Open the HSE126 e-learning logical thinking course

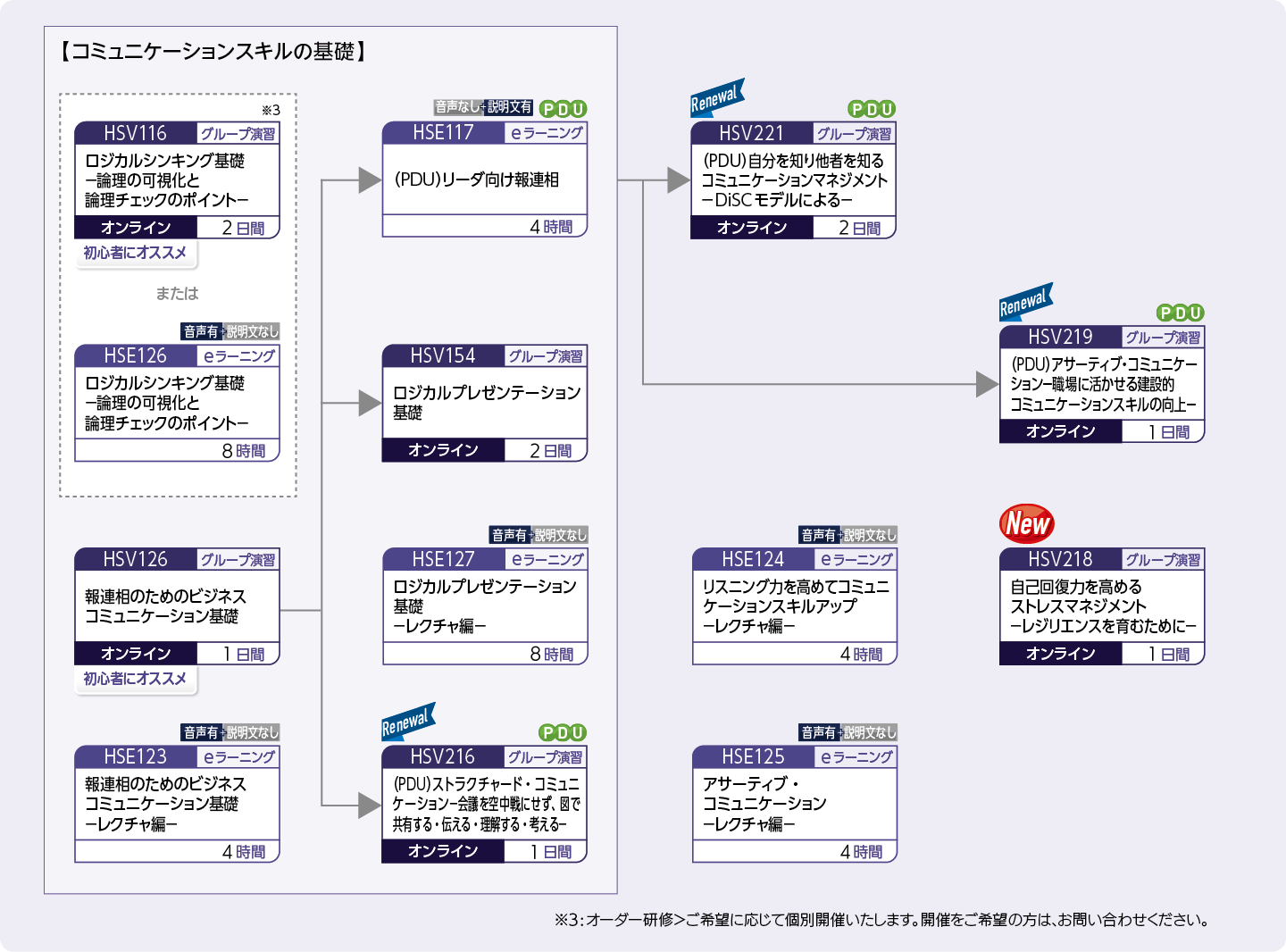(x=177, y=403)
